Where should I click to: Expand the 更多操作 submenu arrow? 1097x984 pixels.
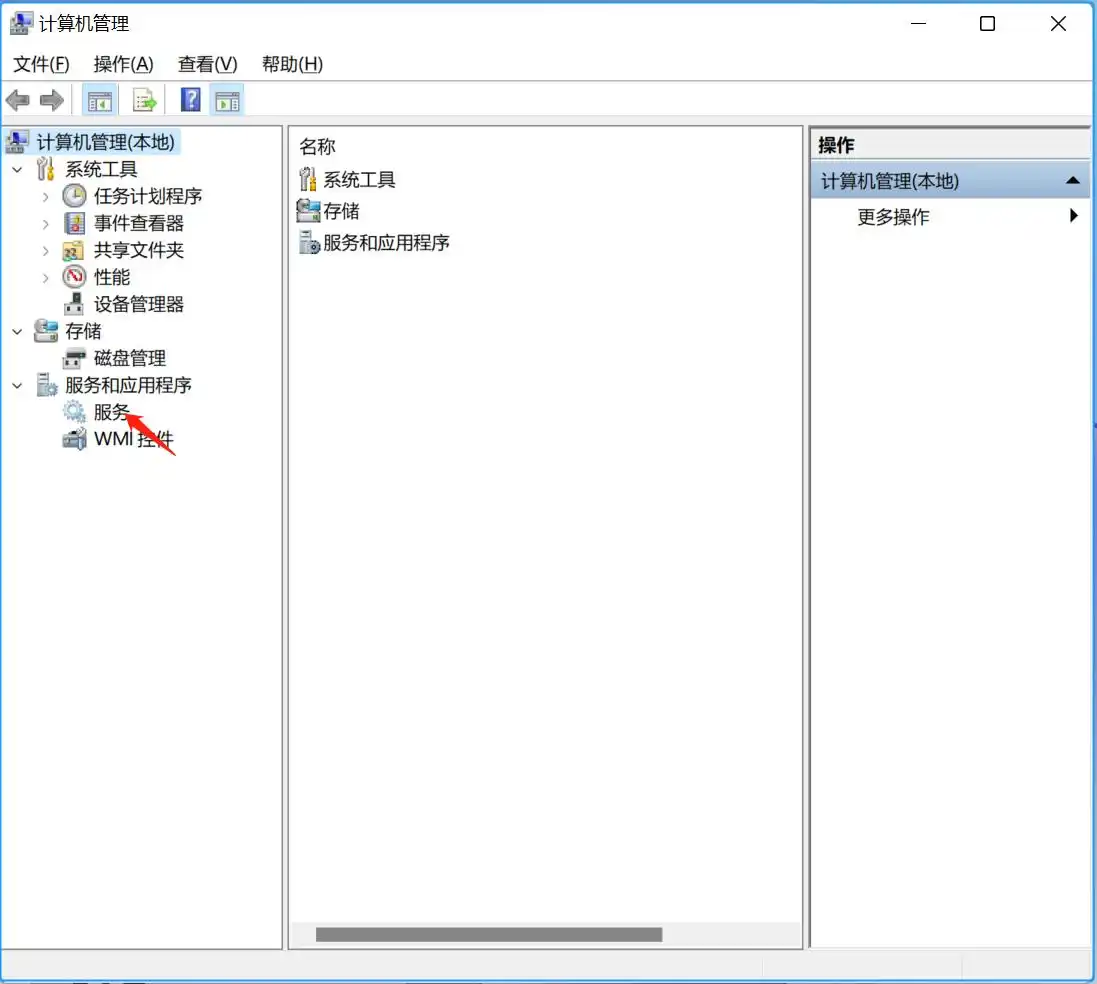[x=1074, y=216]
